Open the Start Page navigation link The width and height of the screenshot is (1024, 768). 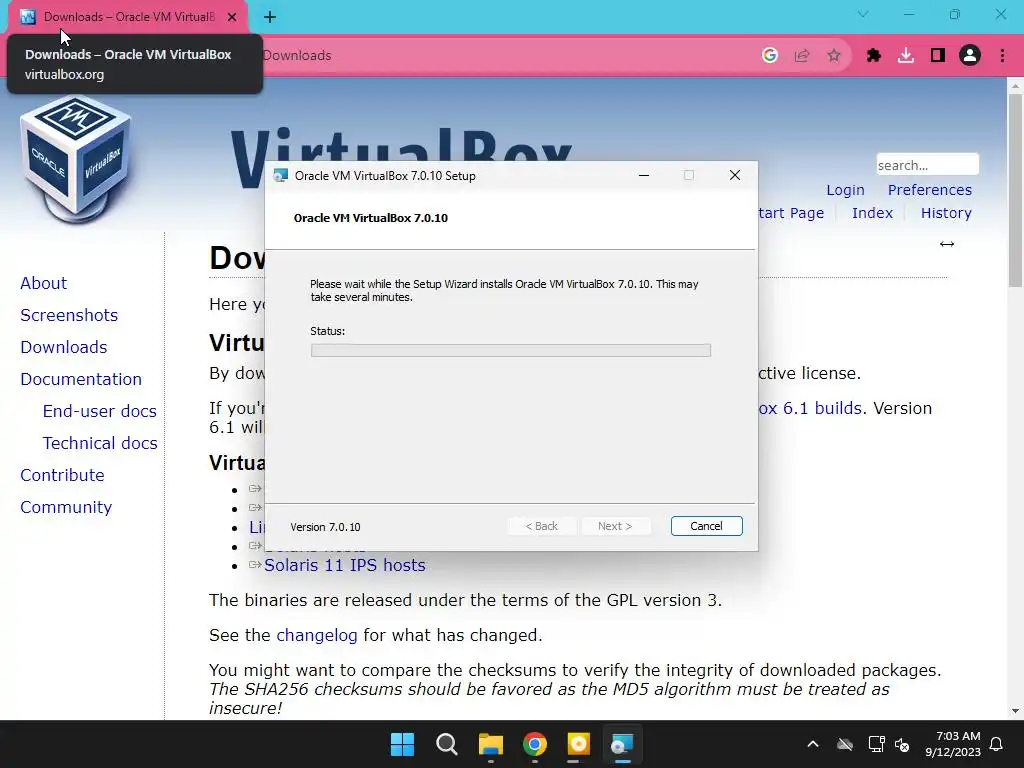point(791,213)
